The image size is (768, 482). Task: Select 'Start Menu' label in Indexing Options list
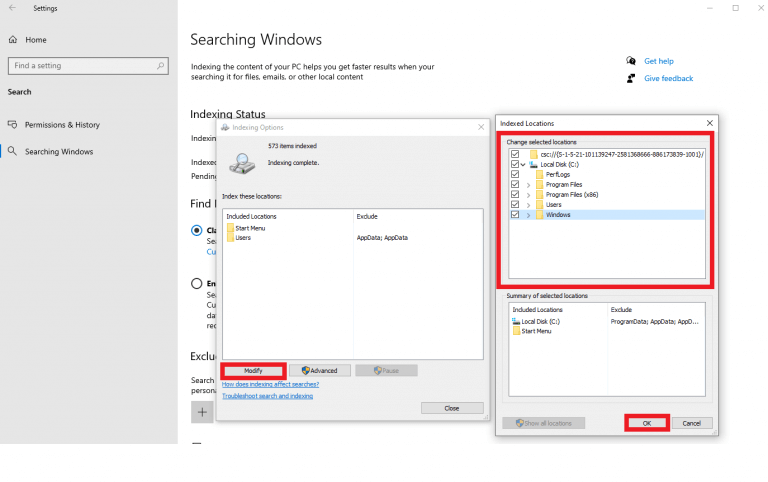(250, 228)
